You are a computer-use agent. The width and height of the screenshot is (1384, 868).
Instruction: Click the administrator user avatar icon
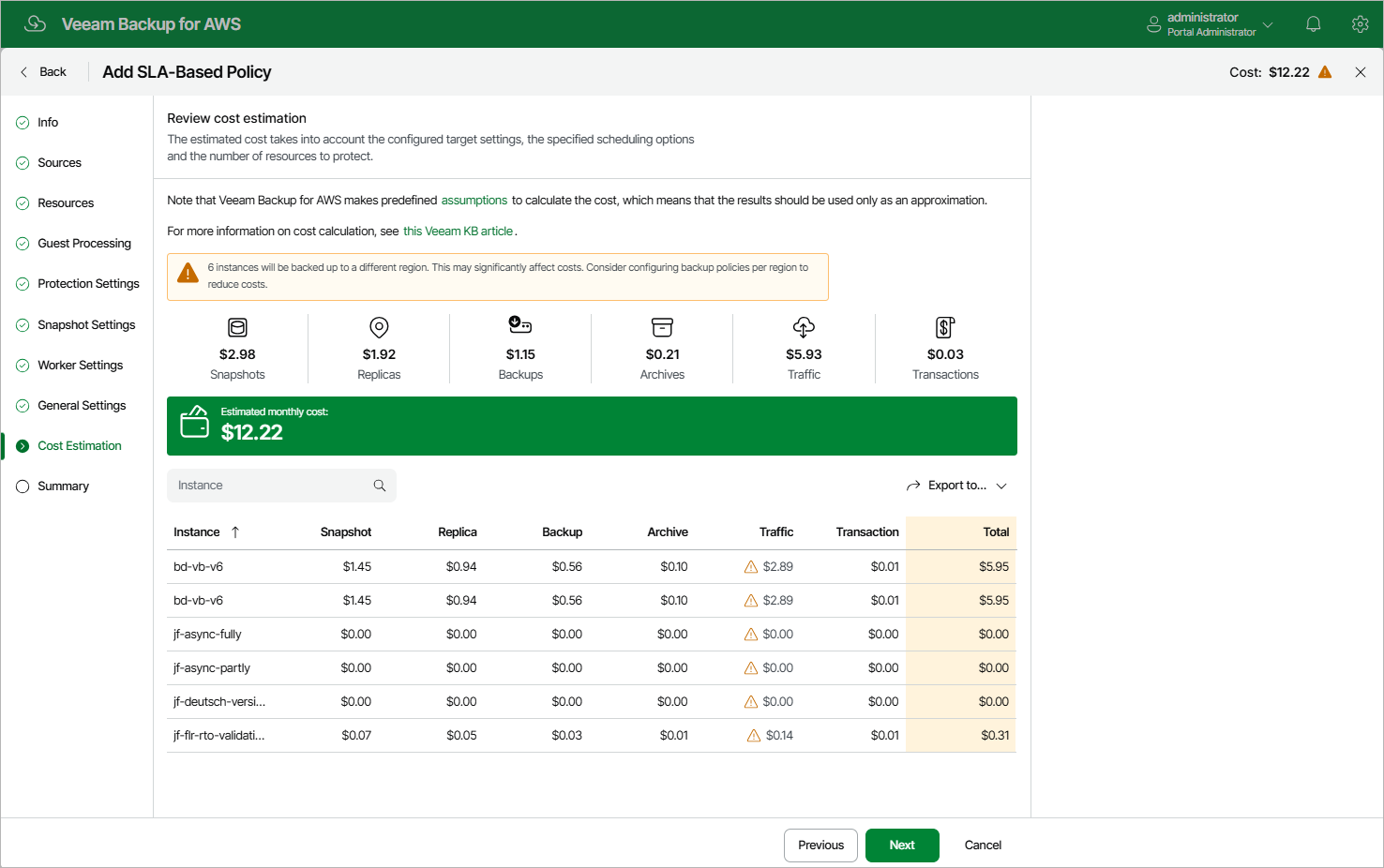tap(1154, 24)
